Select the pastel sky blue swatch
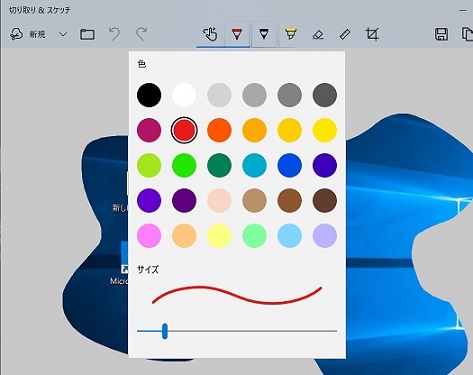The image size is (473, 375). (x=290, y=236)
